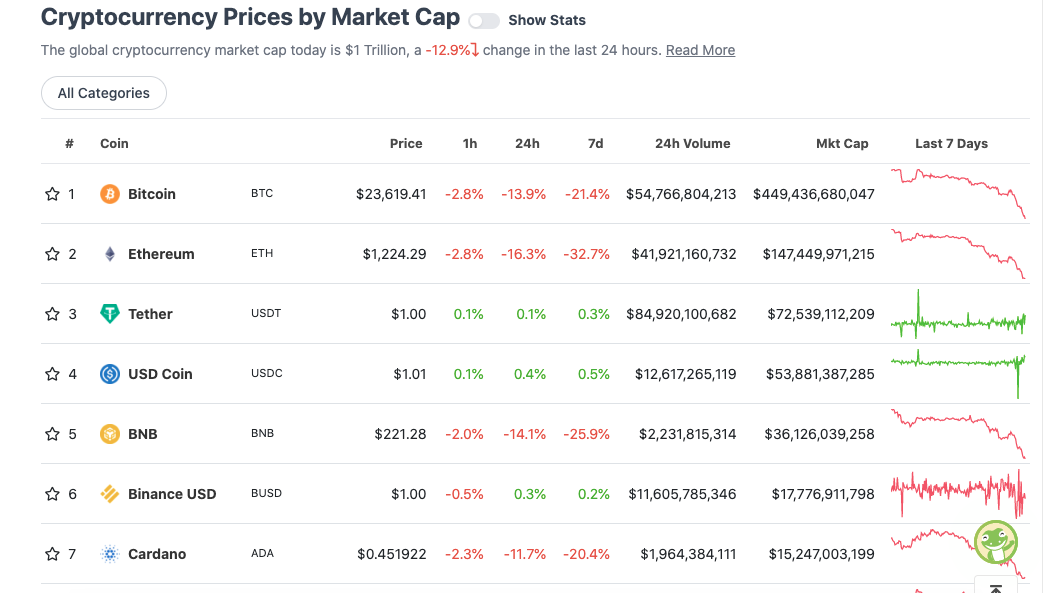Screen dimensions: 1043x593
Task: Click the USD Coin logo icon
Action: 110,373
